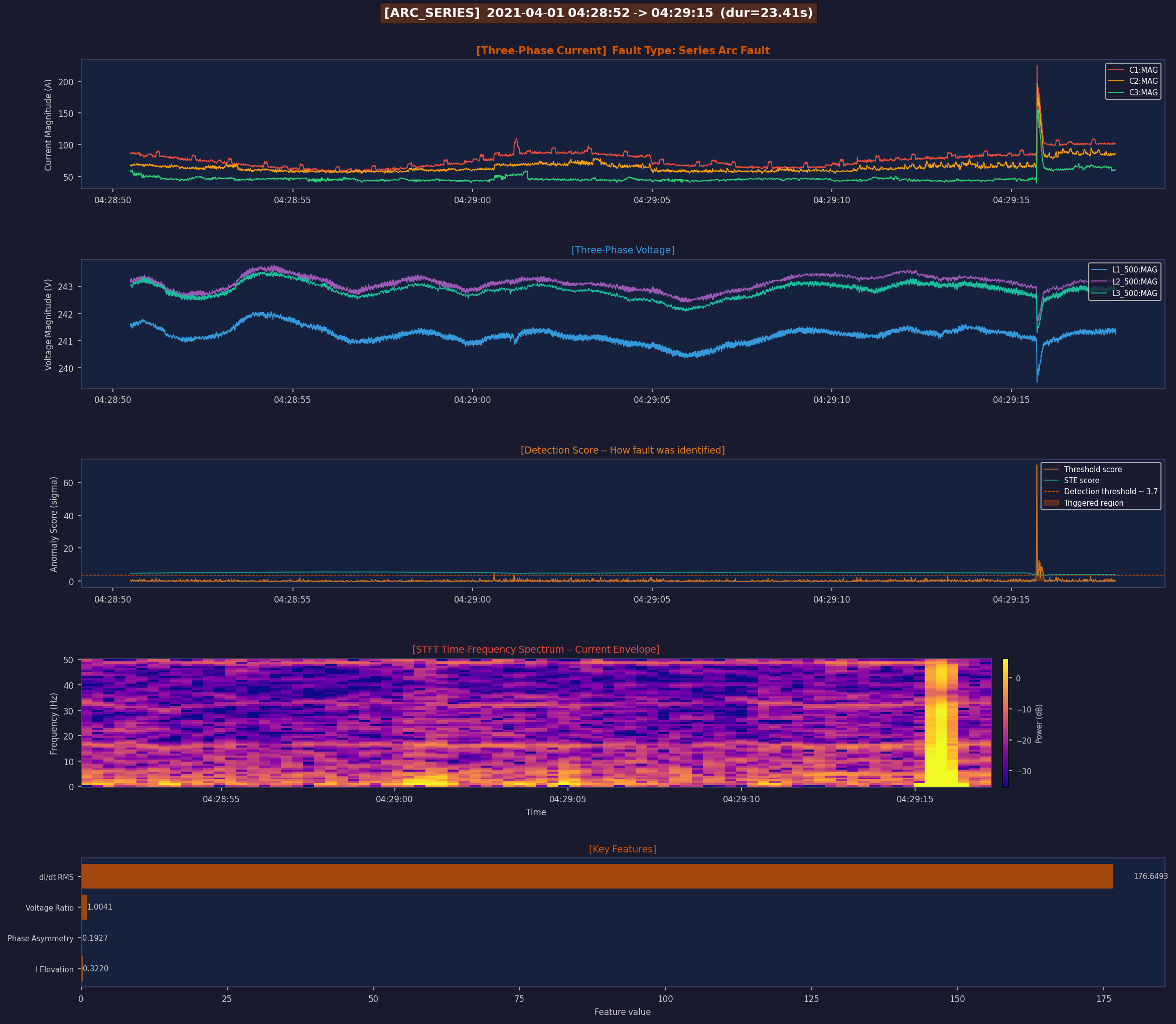Screen dimensions: 1176x1024
Task: Select the L1_500:MAG voltage legend entry
Action: coord(1134,270)
